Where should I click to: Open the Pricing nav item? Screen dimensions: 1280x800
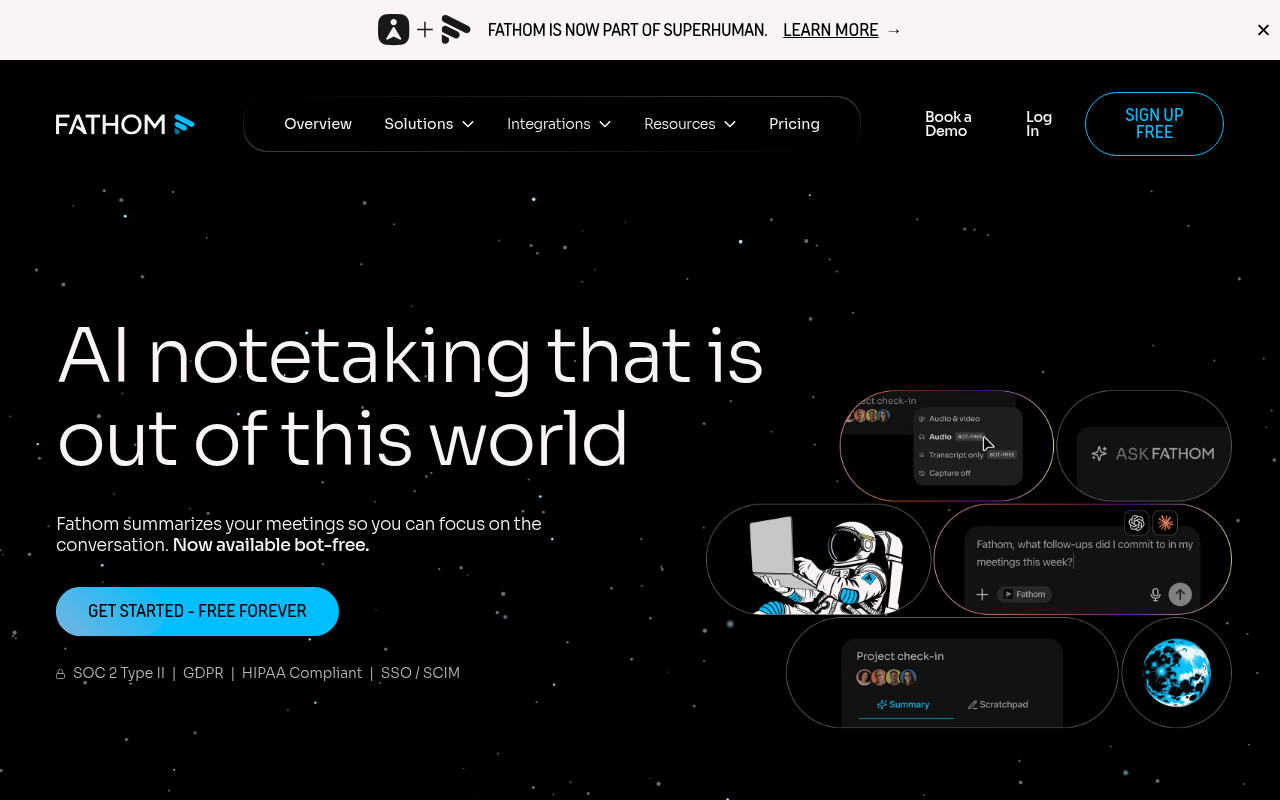pyautogui.click(x=794, y=124)
